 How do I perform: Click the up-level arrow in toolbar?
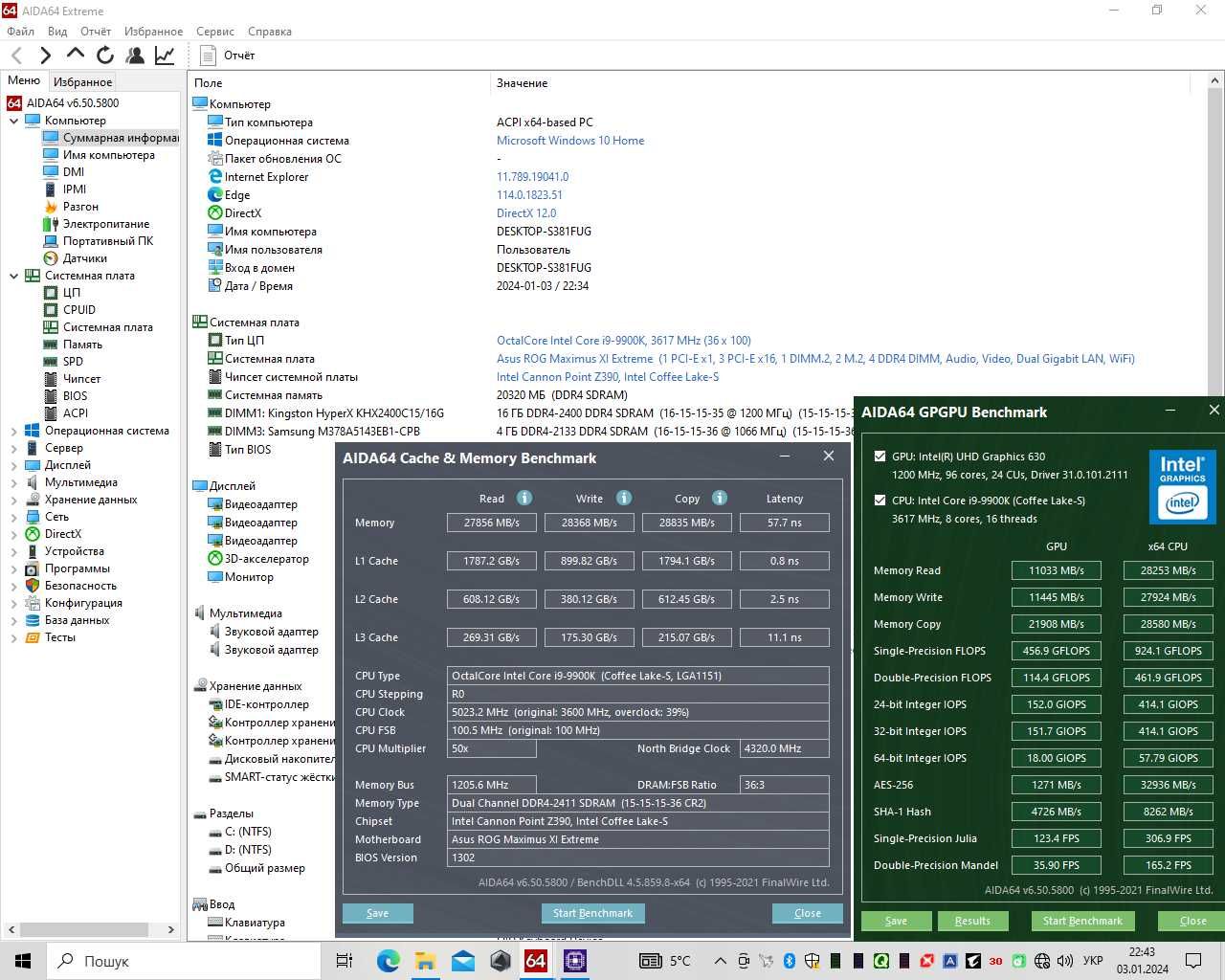point(76,55)
